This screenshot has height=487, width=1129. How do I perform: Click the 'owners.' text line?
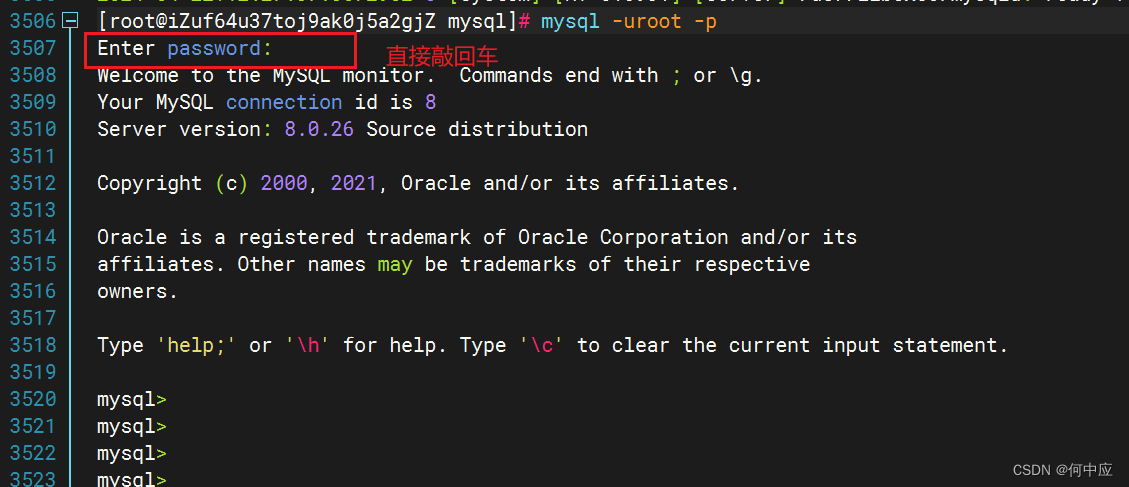[138, 292]
